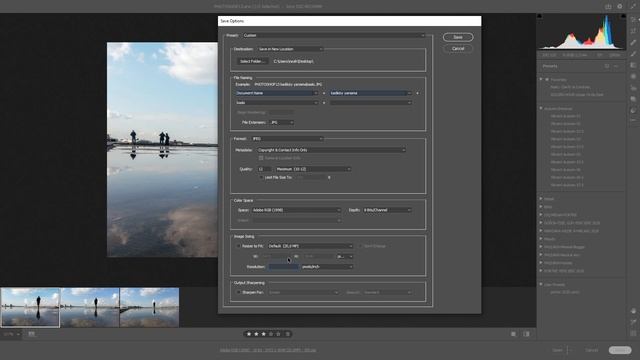Toggle filmstrip icon at bottom left

[31, 334]
